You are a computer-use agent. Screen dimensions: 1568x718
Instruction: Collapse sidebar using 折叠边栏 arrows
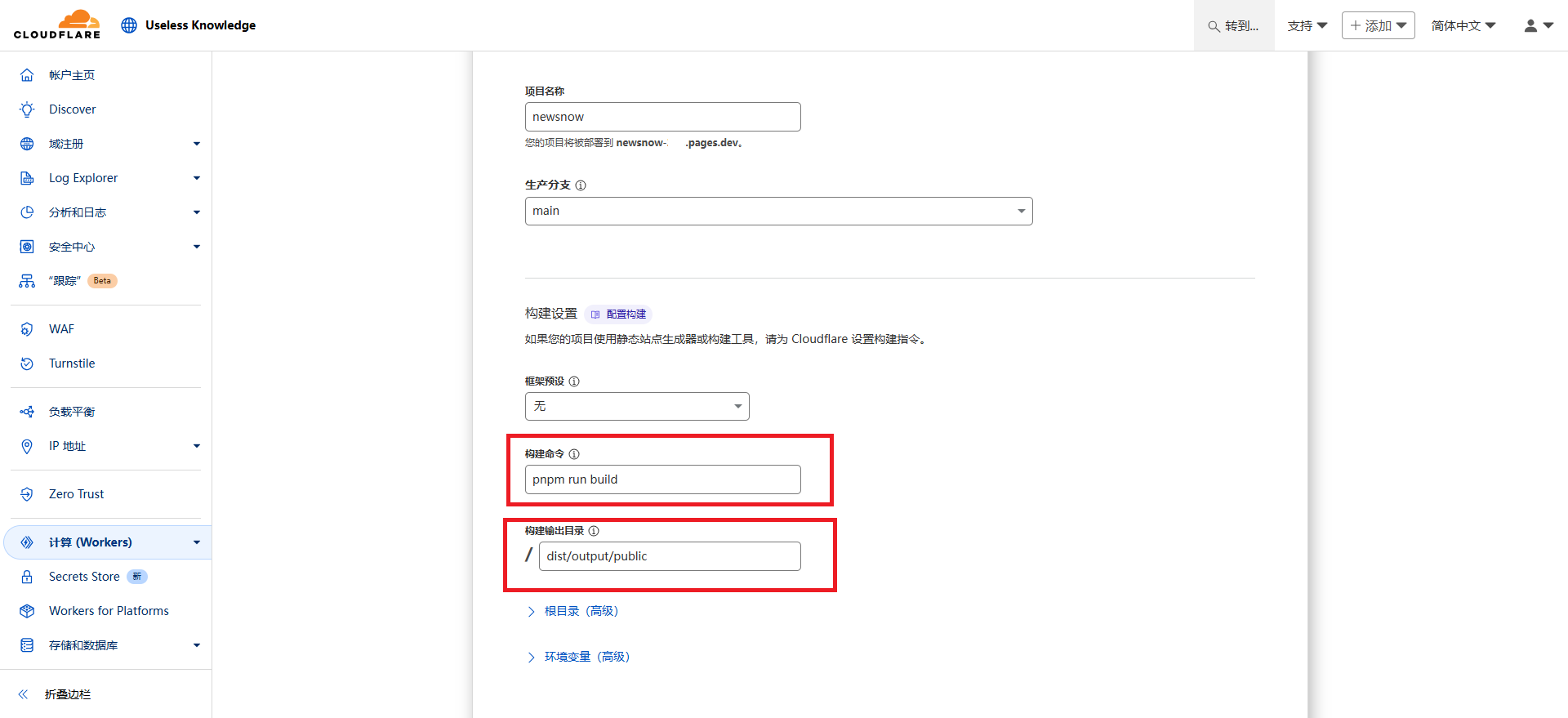(24, 694)
